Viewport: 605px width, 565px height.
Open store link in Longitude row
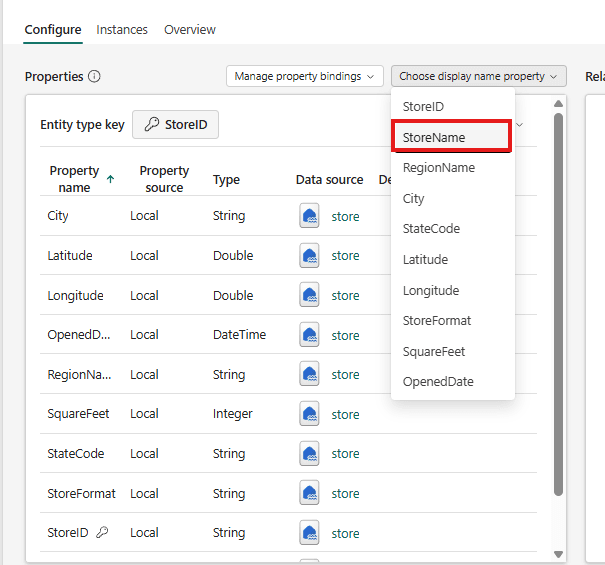coord(345,296)
